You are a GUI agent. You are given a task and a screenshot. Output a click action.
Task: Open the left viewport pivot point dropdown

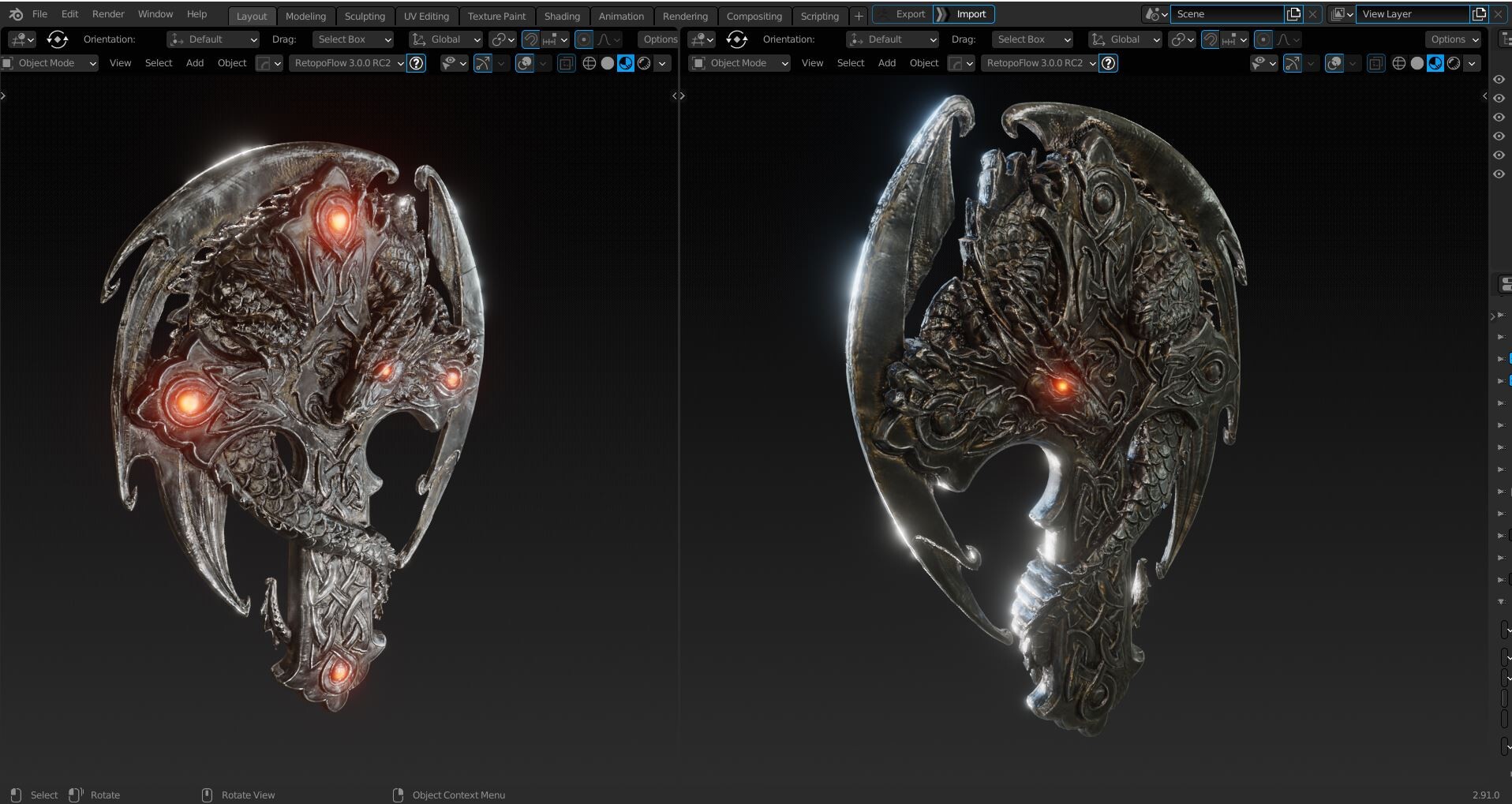click(x=503, y=39)
